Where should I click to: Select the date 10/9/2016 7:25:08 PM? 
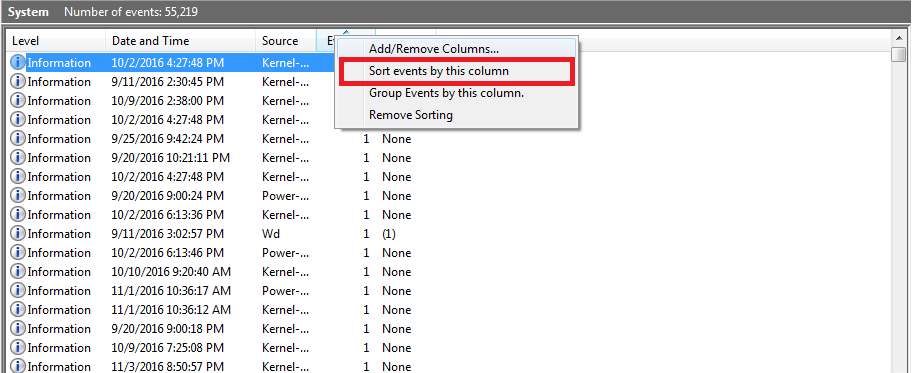pyautogui.click(x=168, y=348)
